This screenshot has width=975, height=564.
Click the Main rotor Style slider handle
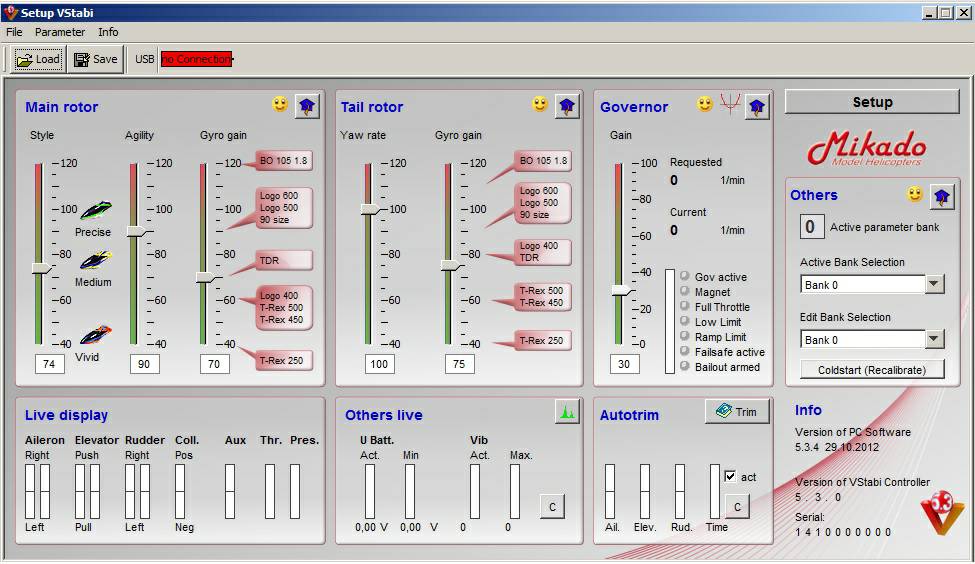(x=42, y=268)
